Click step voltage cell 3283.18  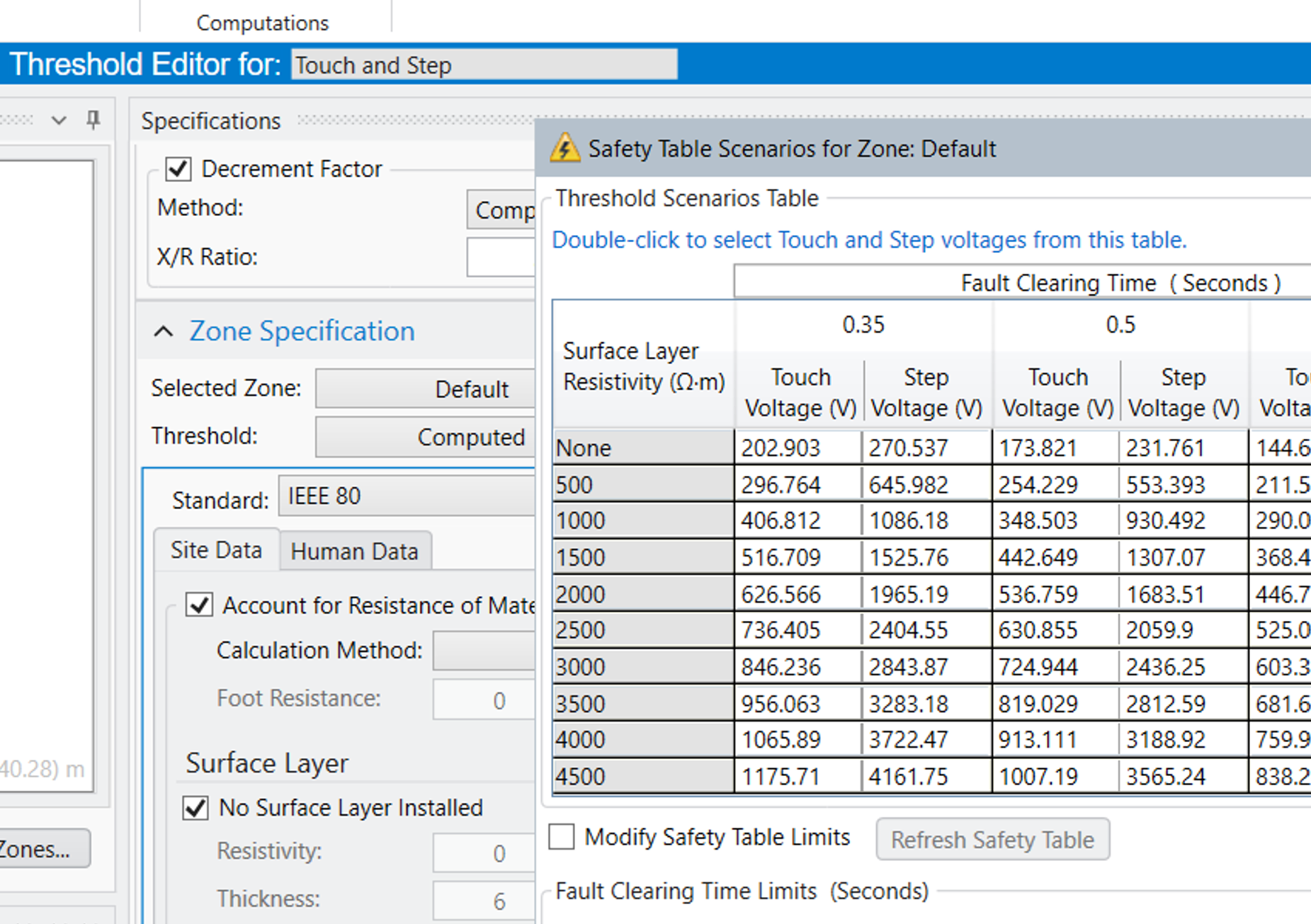pos(927,704)
